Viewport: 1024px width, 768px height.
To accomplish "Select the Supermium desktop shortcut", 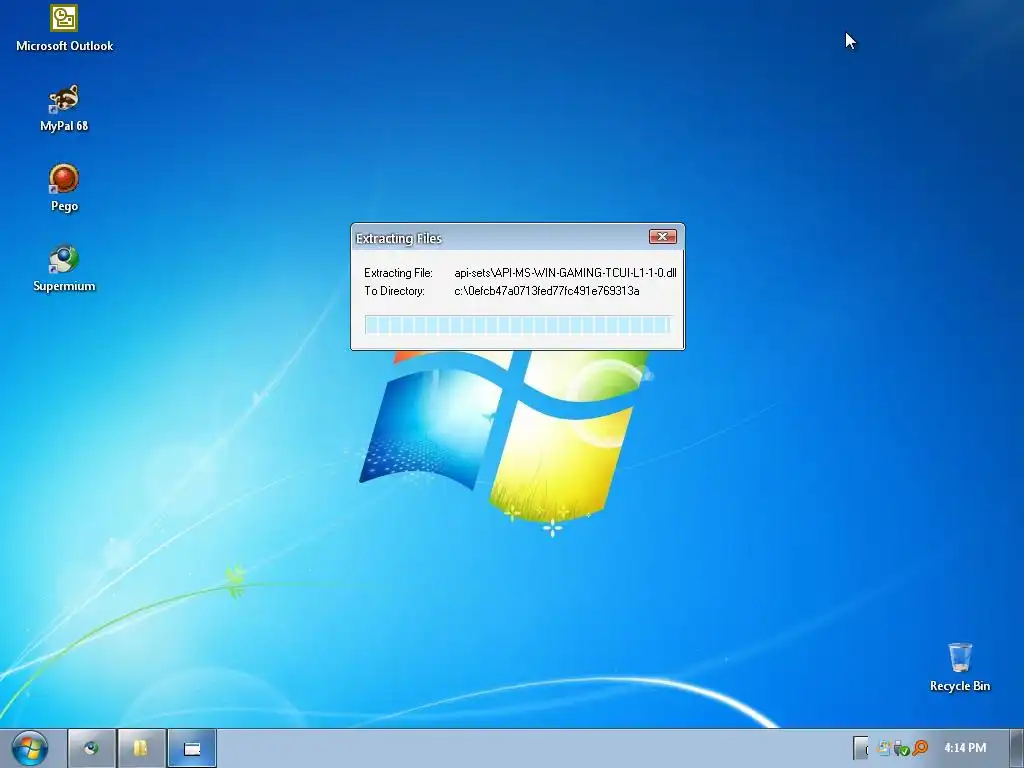I will pos(64,268).
